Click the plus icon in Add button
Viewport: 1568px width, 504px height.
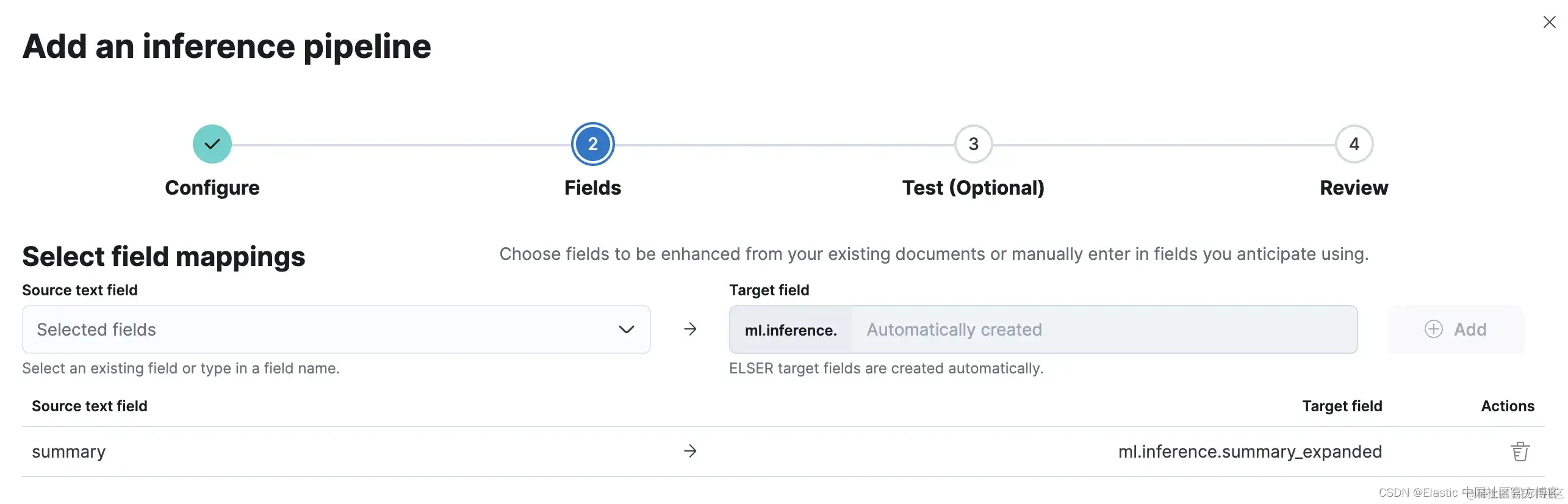[1433, 329]
